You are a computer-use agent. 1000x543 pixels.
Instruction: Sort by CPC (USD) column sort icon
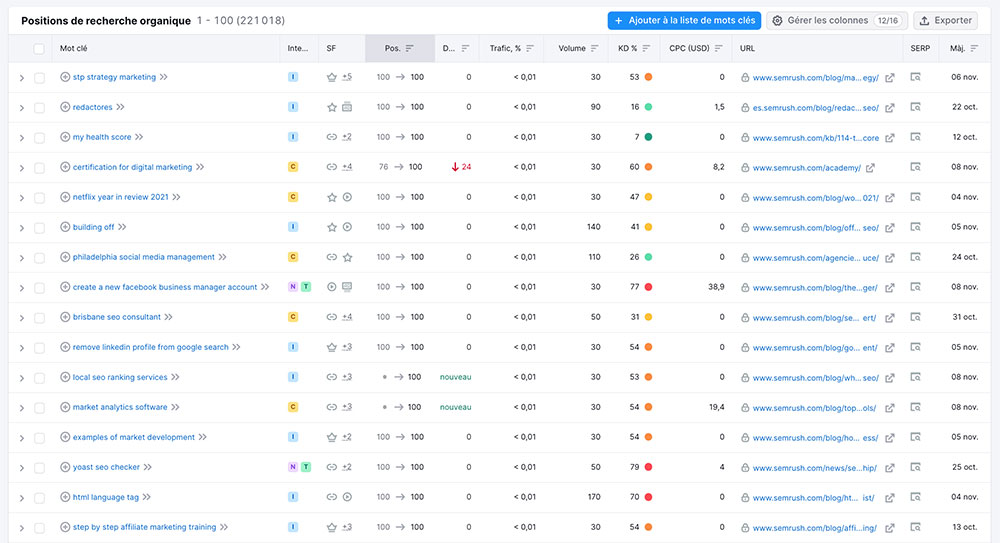(719, 48)
